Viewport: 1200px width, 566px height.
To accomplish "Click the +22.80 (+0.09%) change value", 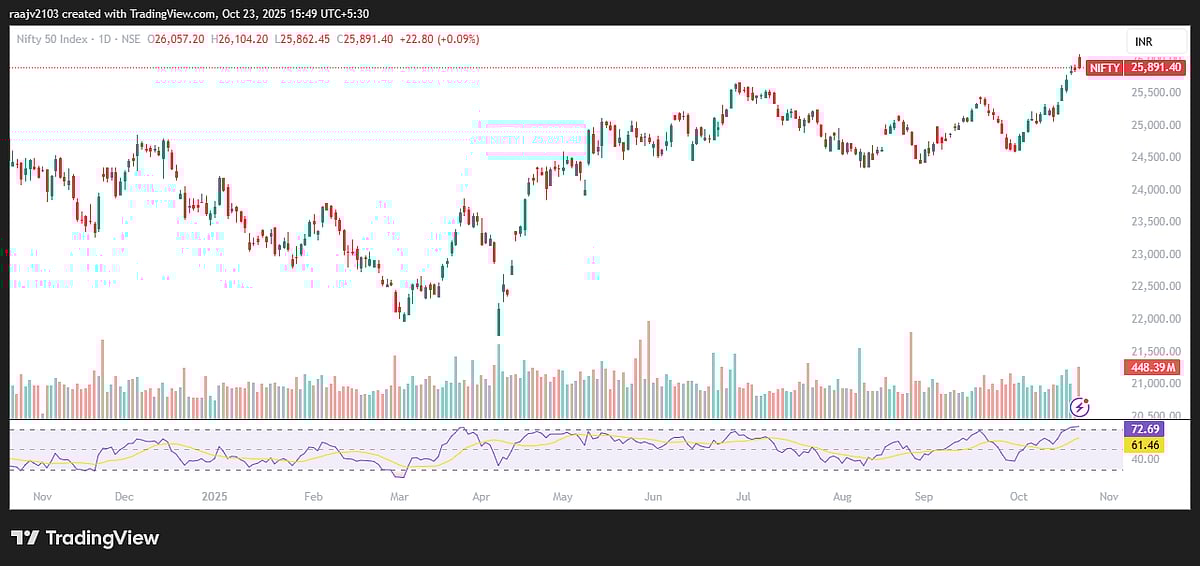I will tap(439, 39).
